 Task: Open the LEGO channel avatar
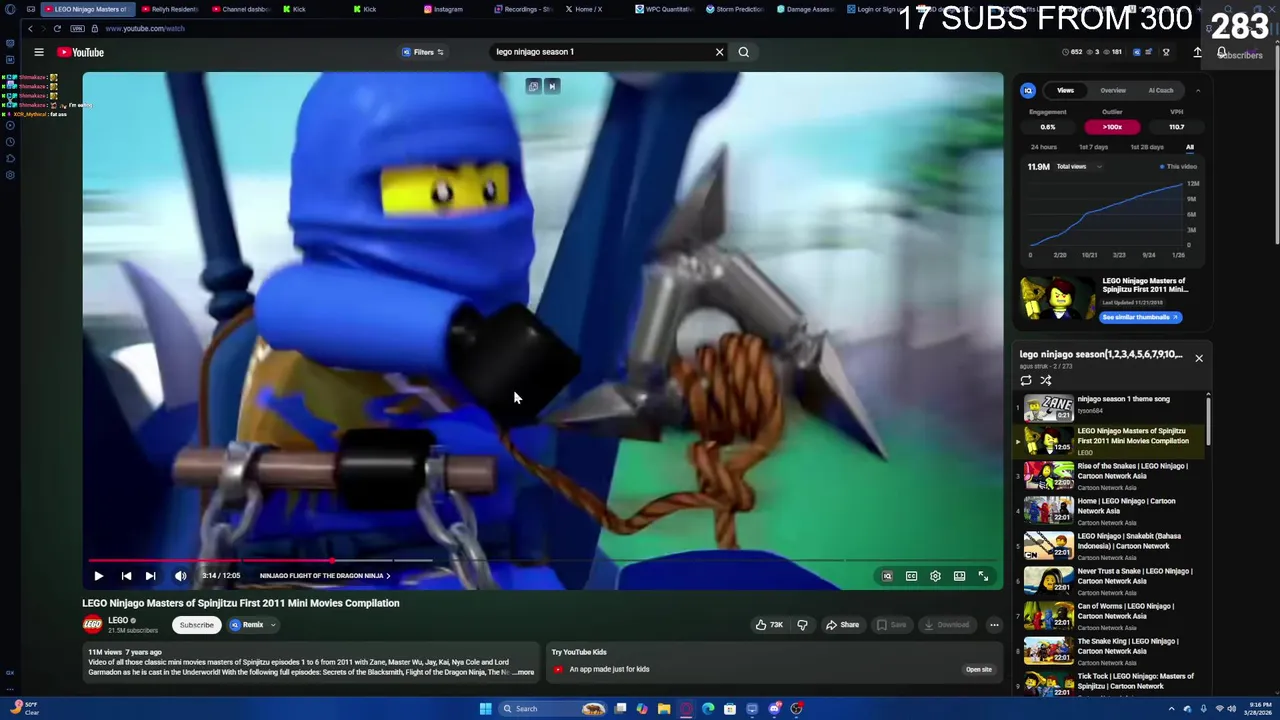click(x=92, y=625)
